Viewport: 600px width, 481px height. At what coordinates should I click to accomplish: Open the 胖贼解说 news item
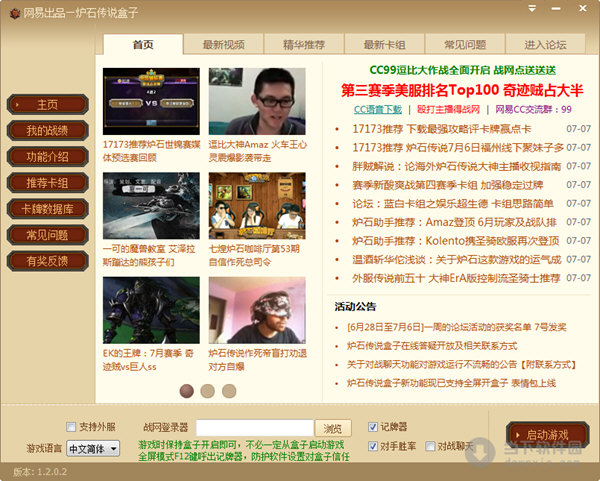click(457, 166)
